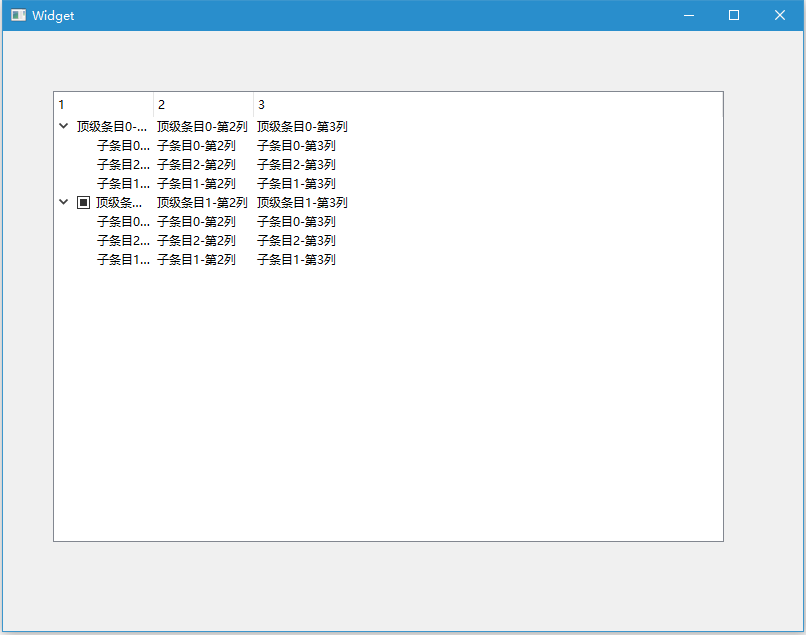Select 子条目0... under 顶级条目1

pos(123,222)
